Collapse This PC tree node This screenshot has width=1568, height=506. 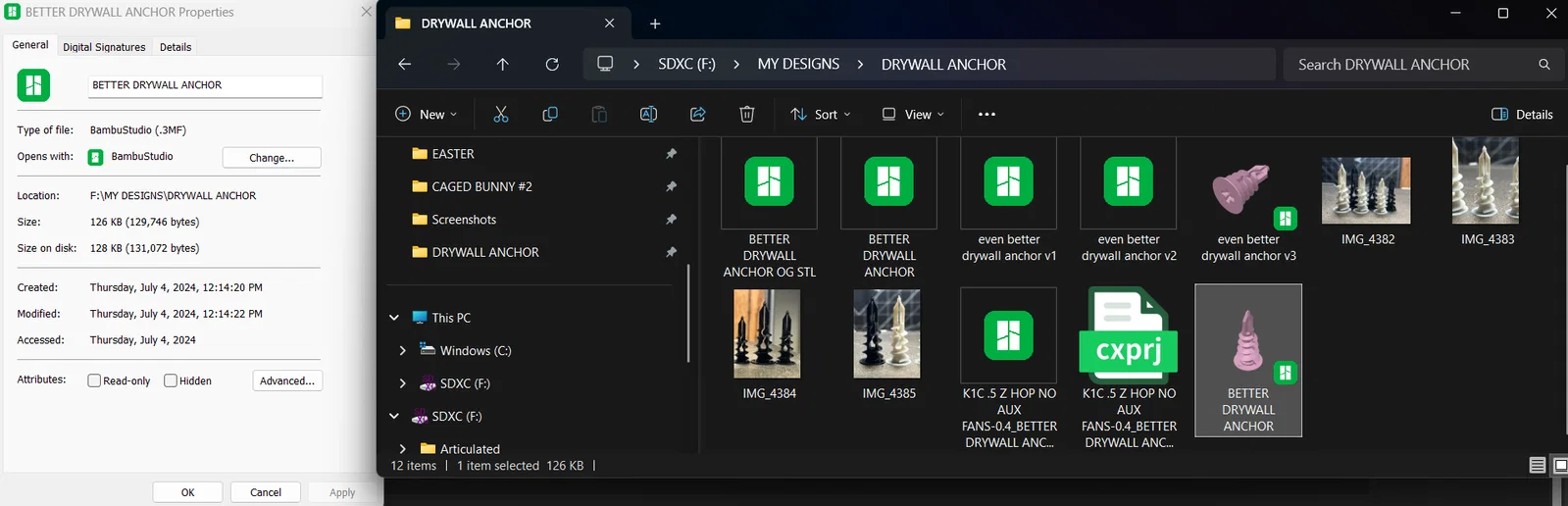pos(394,318)
